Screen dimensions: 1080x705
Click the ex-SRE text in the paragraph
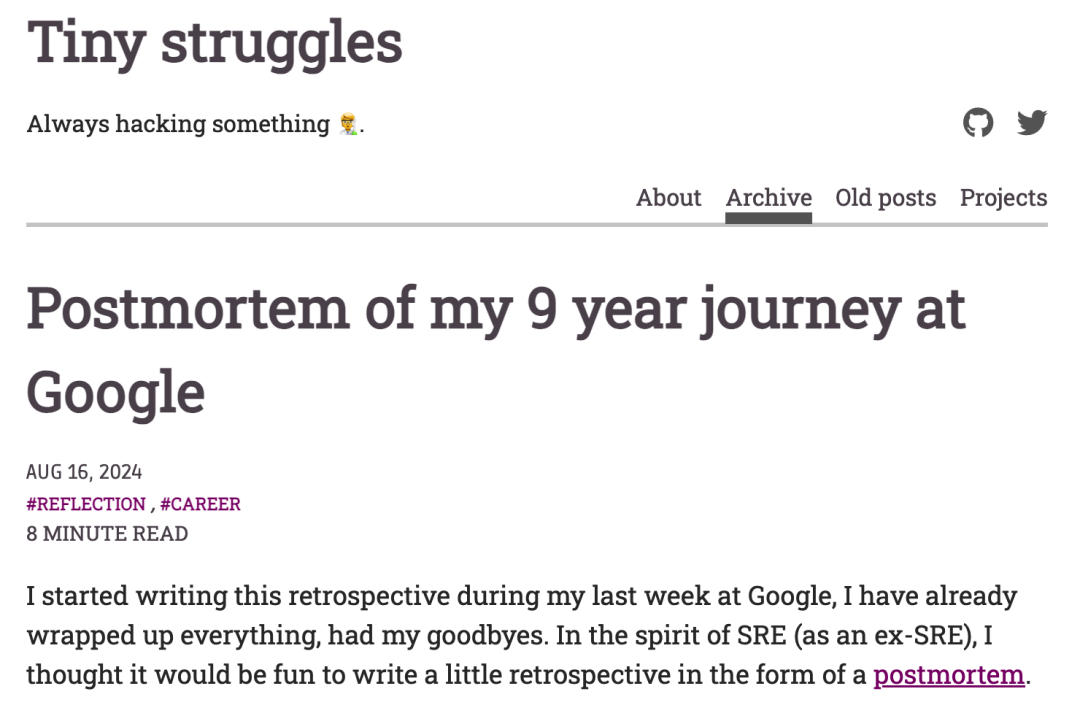952,636
